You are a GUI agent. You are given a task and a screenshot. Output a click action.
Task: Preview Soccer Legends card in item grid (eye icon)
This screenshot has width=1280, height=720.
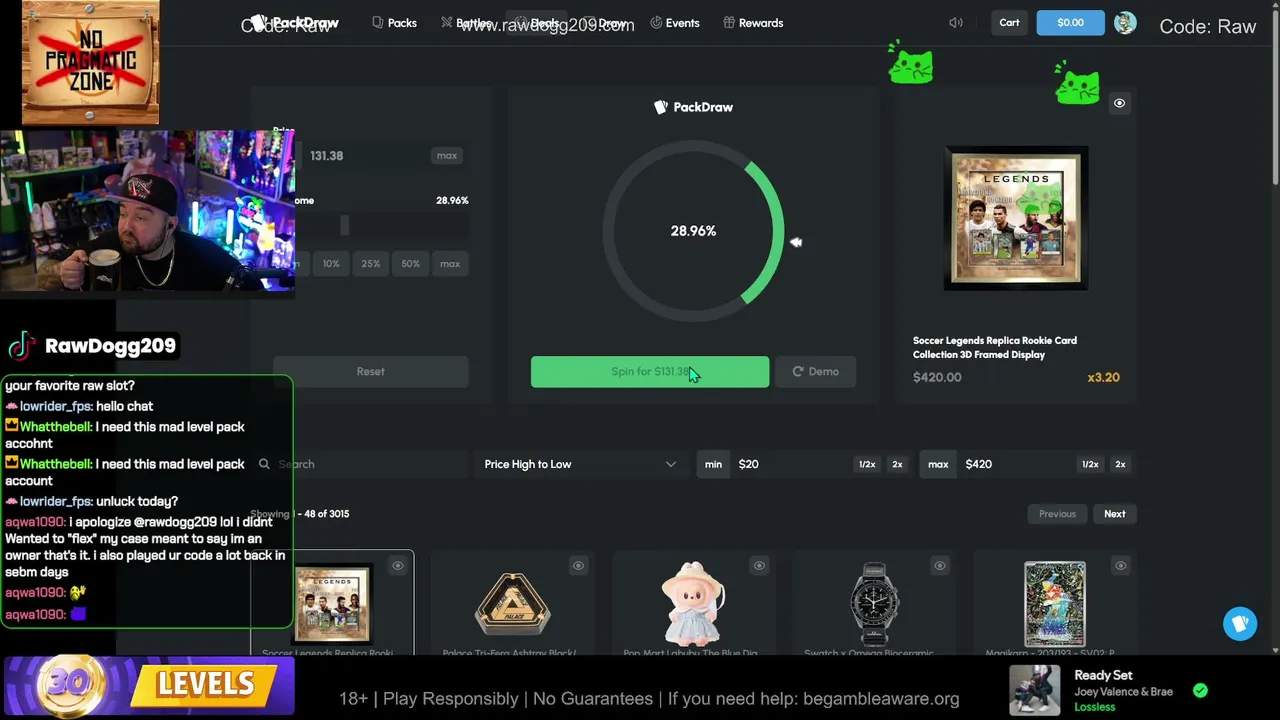pos(398,566)
